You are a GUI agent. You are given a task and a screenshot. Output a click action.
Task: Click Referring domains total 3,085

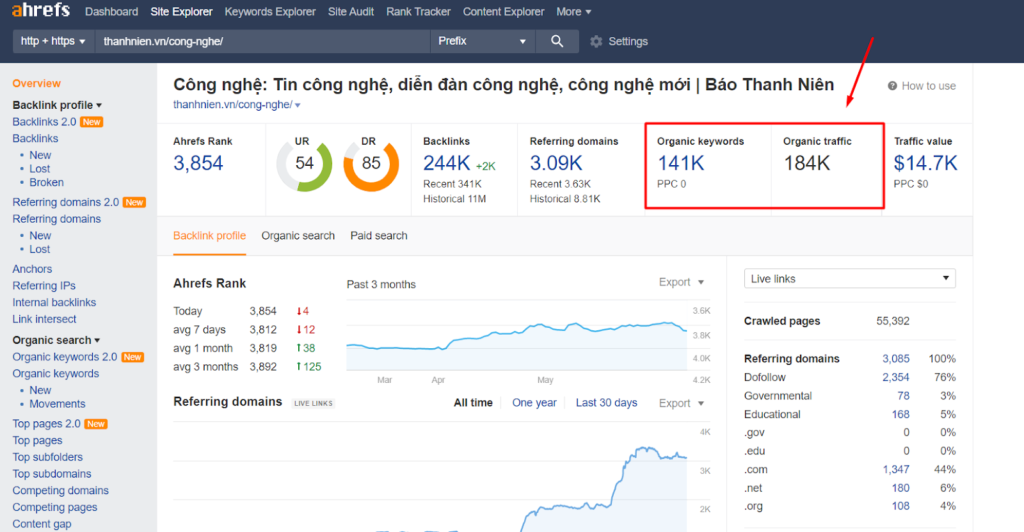896,359
